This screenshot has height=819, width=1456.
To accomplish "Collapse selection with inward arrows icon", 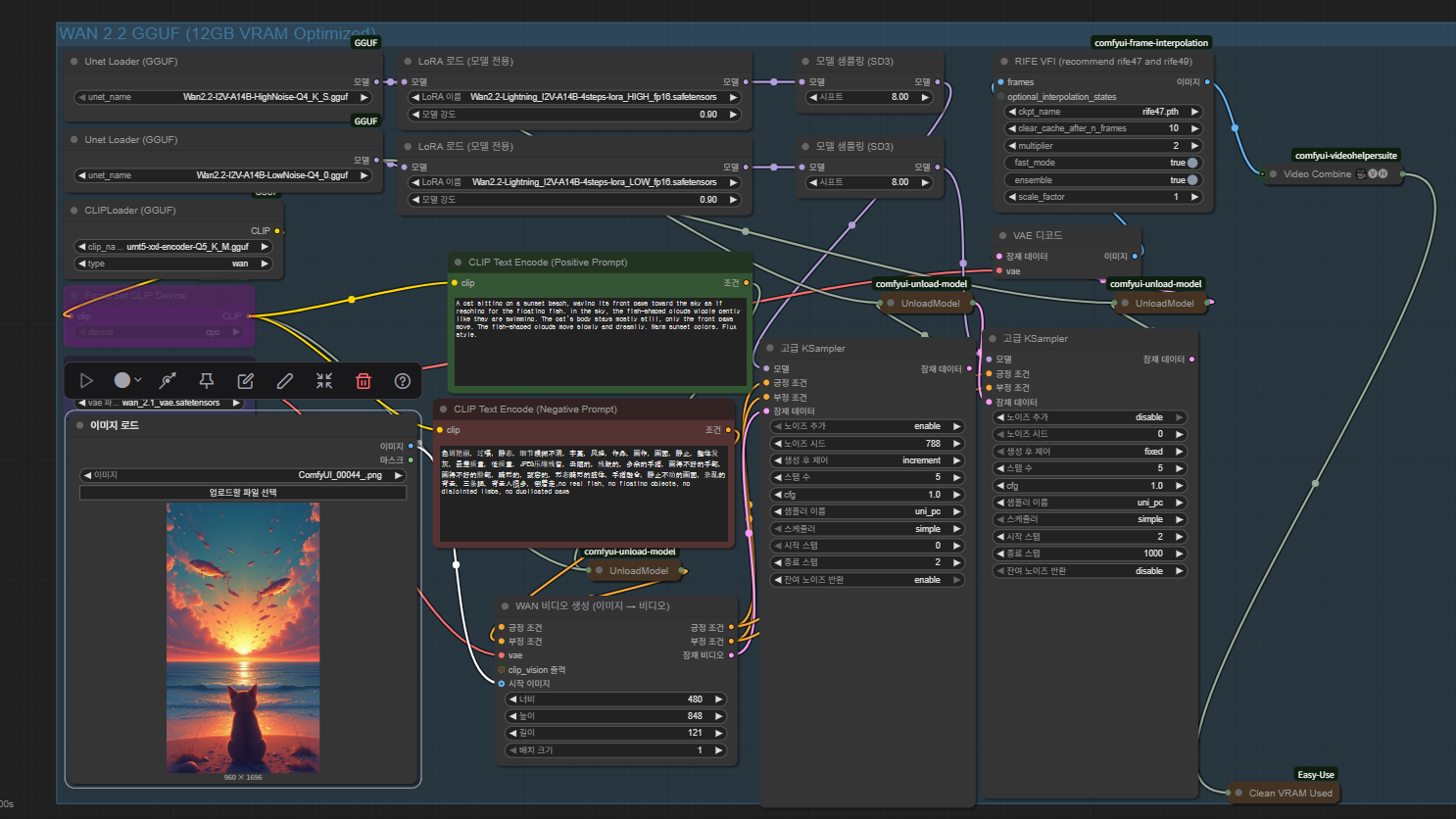I will click(324, 380).
